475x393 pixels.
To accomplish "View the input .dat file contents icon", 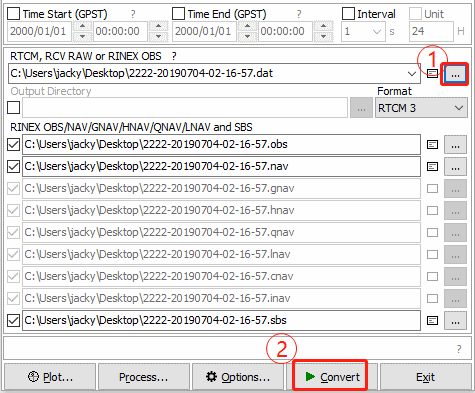I will [432, 73].
